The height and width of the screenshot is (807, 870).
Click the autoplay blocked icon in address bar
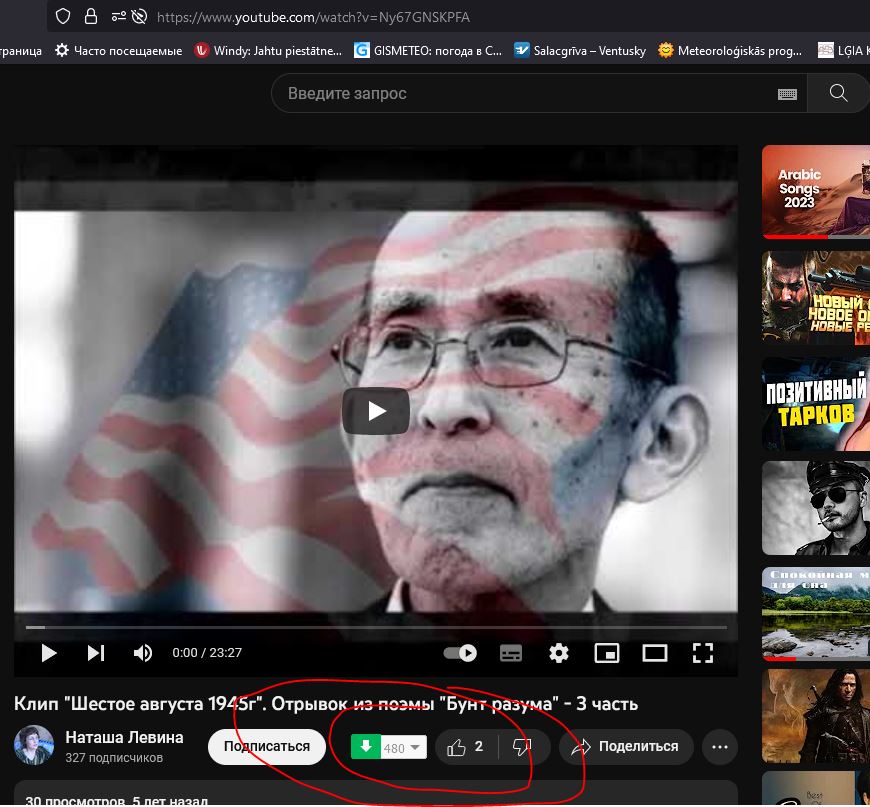pyautogui.click(x=139, y=17)
